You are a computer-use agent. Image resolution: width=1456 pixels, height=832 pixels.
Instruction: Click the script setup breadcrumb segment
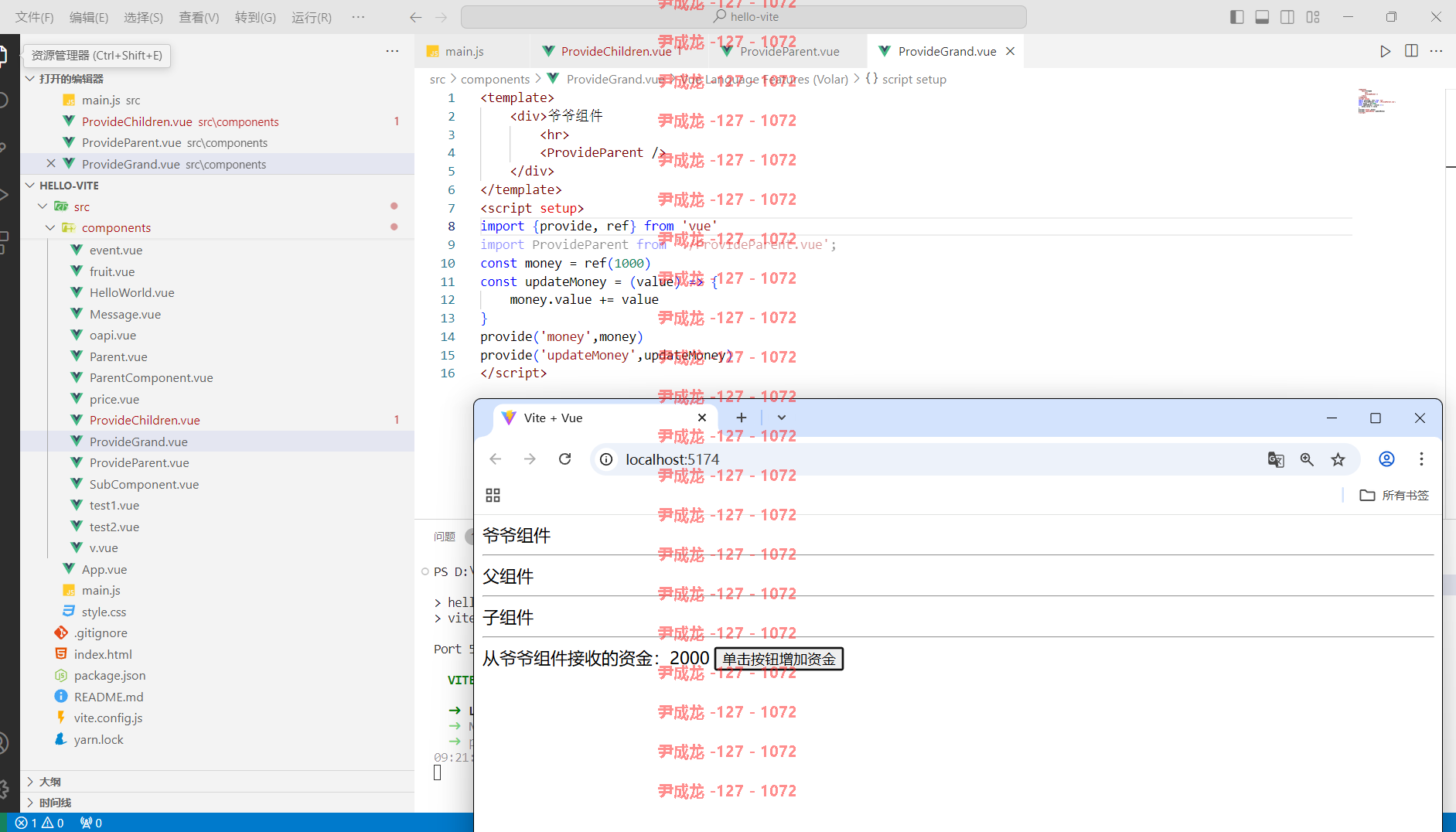point(914,79)
